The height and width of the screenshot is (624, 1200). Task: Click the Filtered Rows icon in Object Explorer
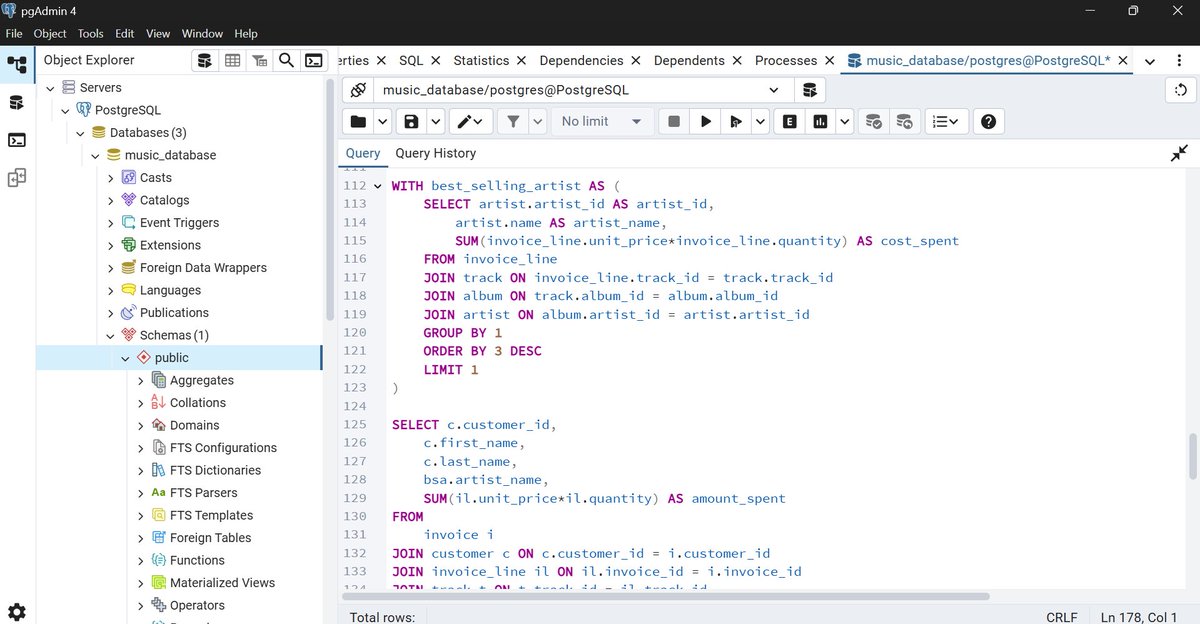tap(259, 61)
